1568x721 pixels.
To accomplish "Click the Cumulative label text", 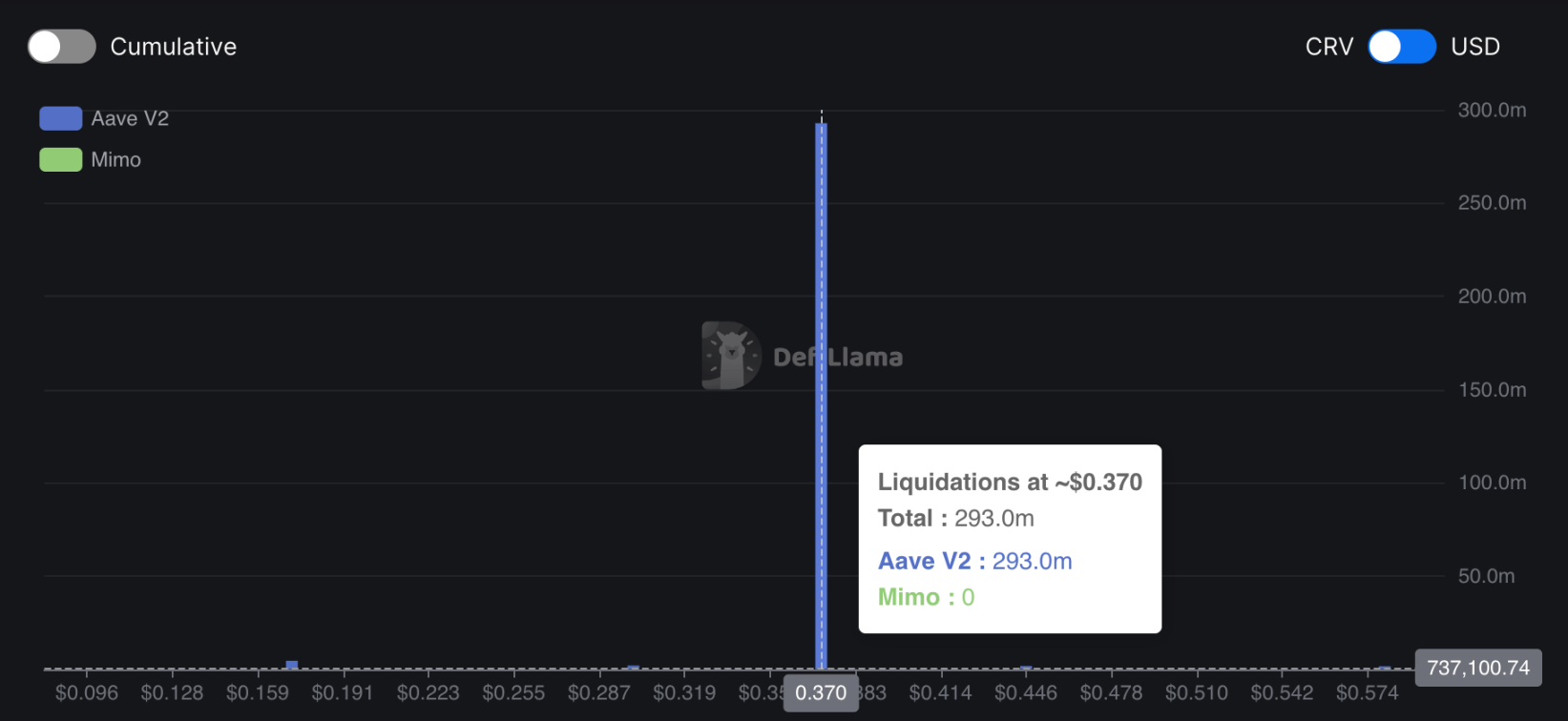I will coord(174,47).
